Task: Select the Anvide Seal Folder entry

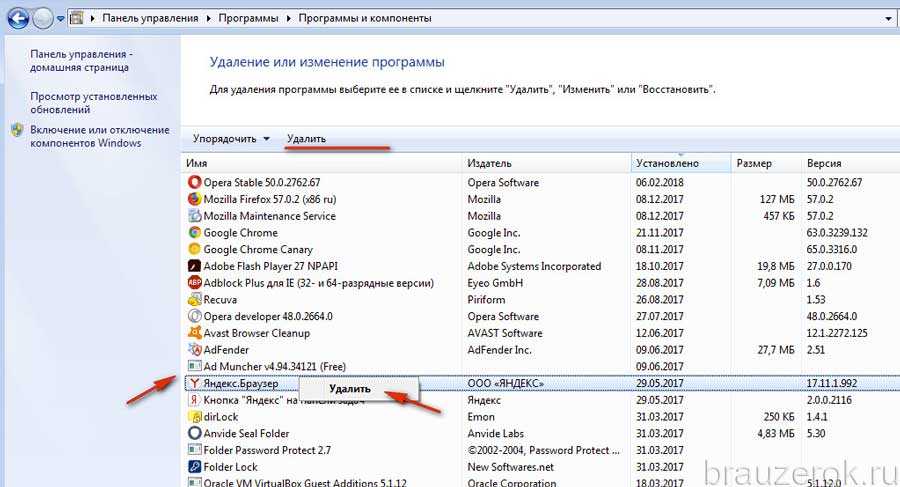Action: point(246,433)
